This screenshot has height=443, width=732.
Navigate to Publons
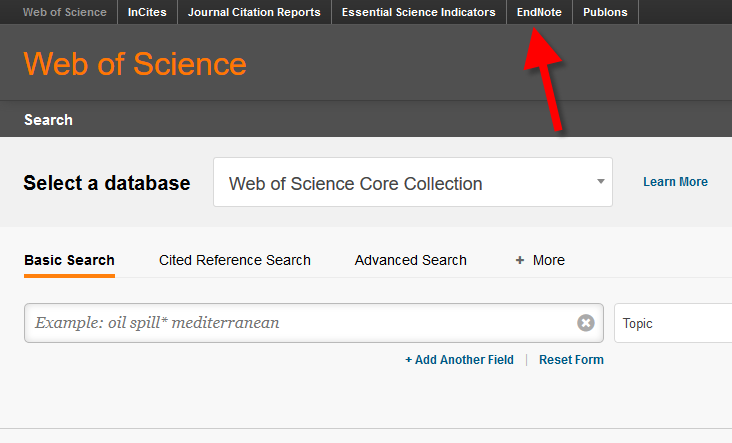click(x=605, y=12)
